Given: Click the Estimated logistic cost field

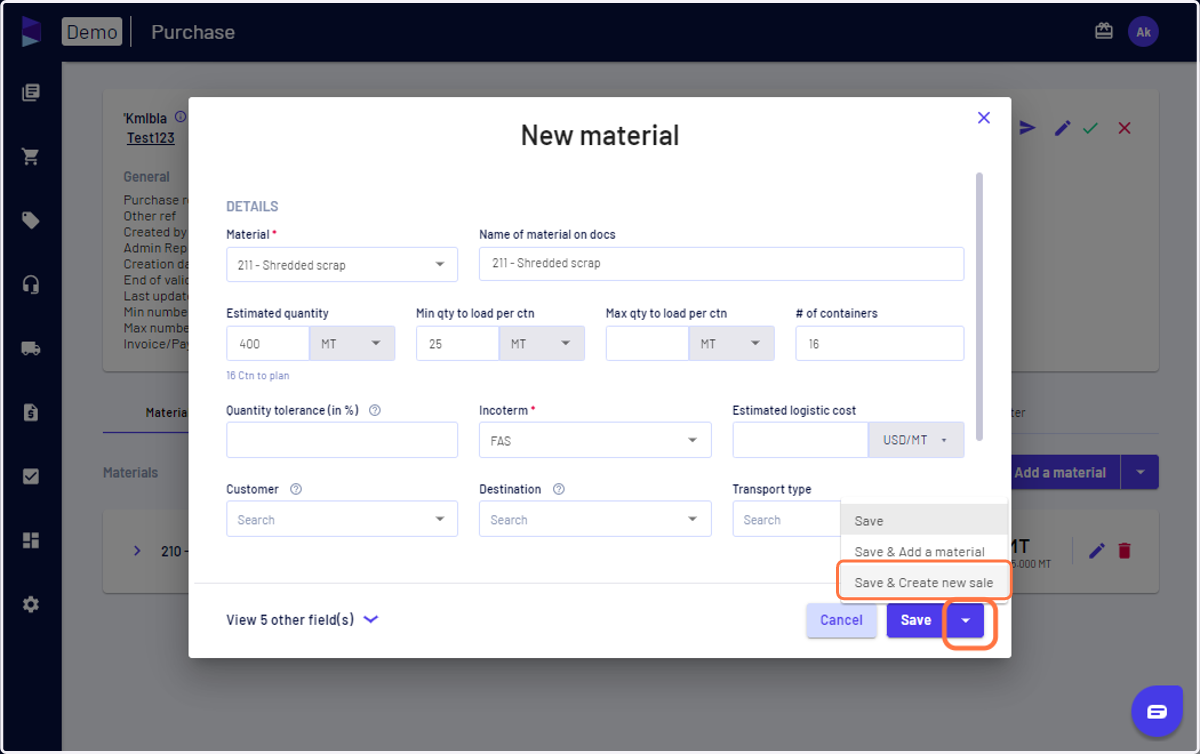Looking at the screenshot, I should coord(800,440).
